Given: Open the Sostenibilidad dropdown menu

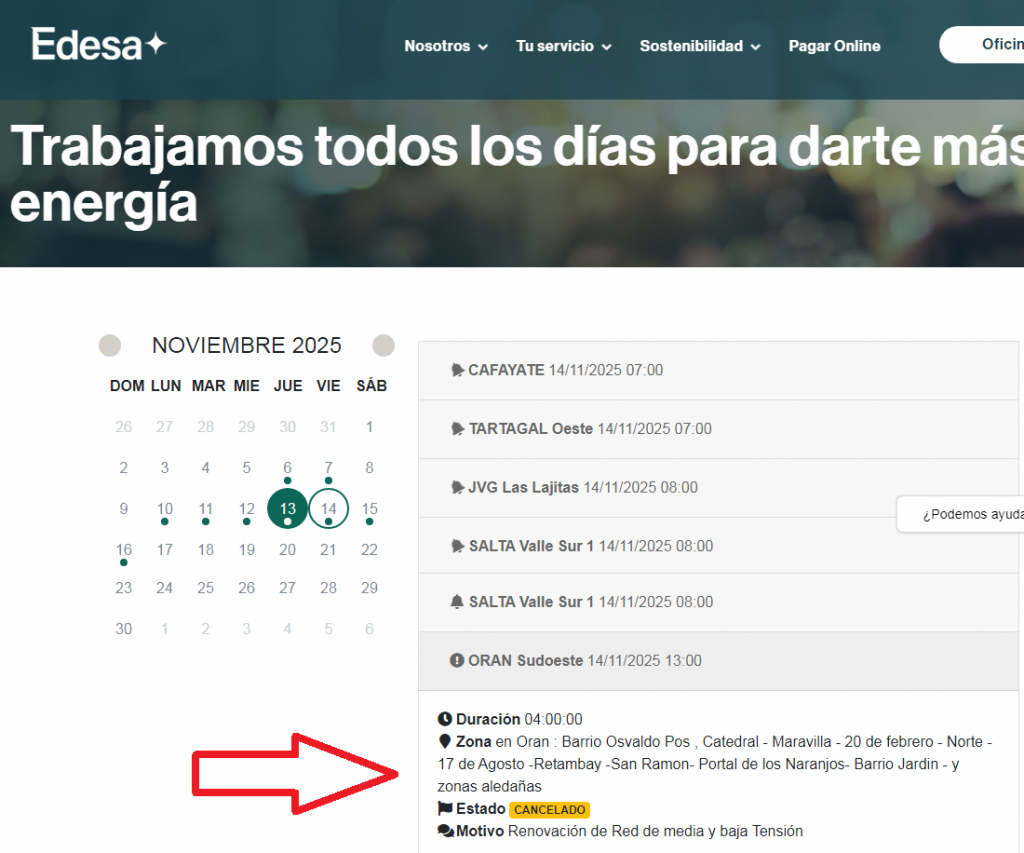Looking at the screenshot, I should [x=700, y=46].
